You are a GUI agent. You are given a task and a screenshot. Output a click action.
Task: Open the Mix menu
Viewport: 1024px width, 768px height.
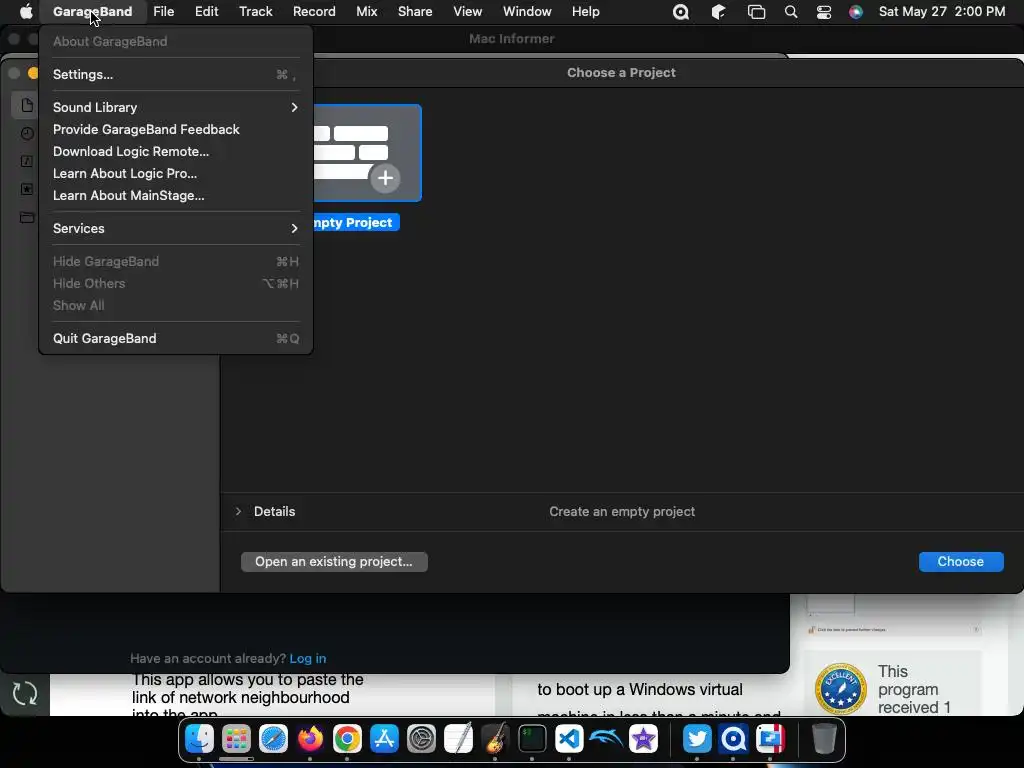[x=366, y=12]
